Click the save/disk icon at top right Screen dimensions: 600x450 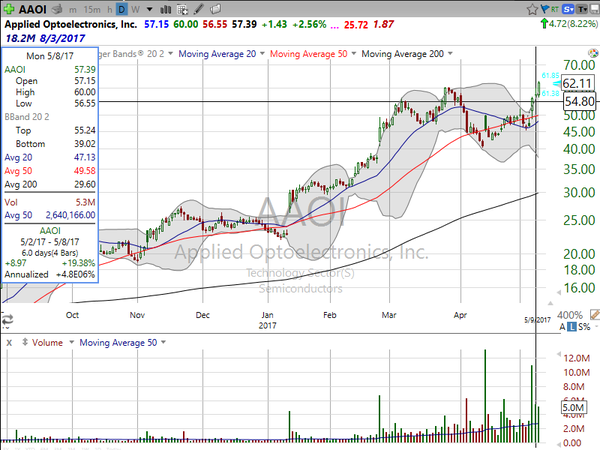[x=595, y=9]
